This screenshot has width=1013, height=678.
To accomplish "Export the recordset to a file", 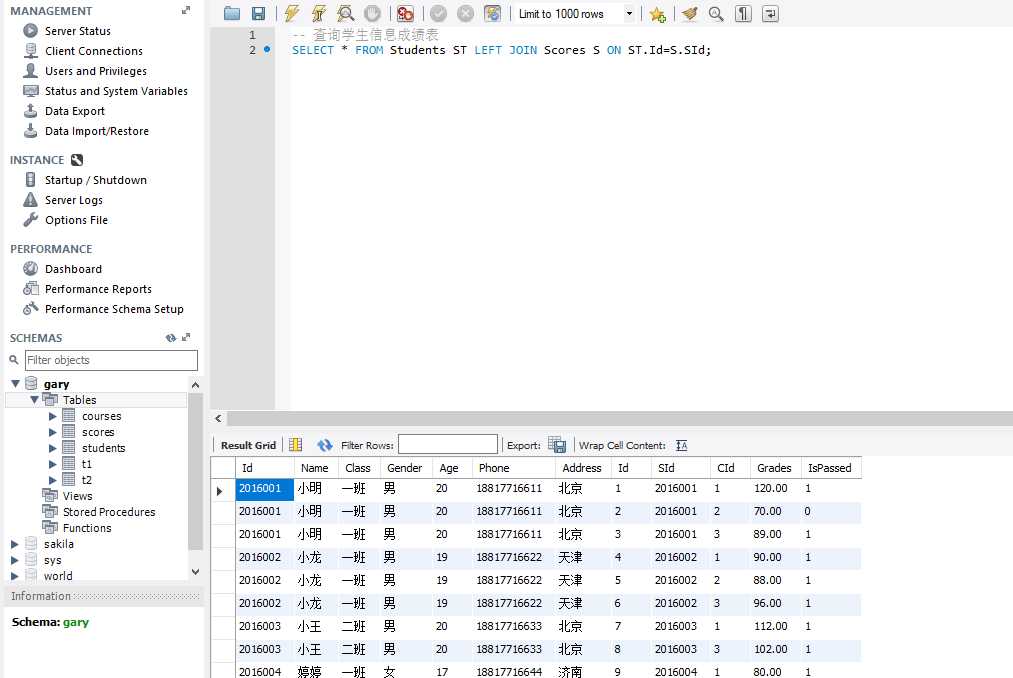I will pos(557,445).
